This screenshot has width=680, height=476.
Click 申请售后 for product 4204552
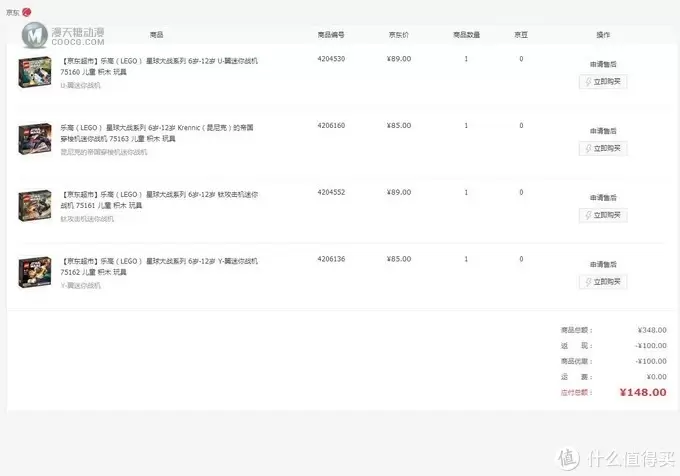click(x=603, y=198)
